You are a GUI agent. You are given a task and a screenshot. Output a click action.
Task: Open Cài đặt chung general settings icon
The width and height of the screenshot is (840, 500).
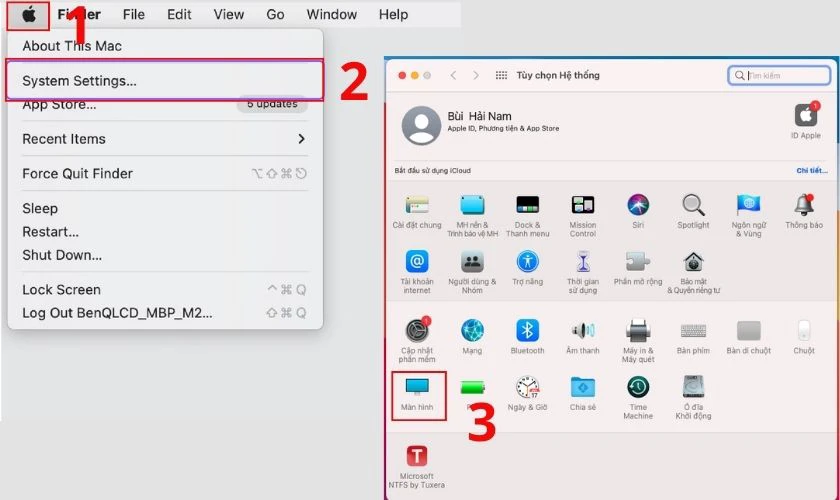[417, 205]
